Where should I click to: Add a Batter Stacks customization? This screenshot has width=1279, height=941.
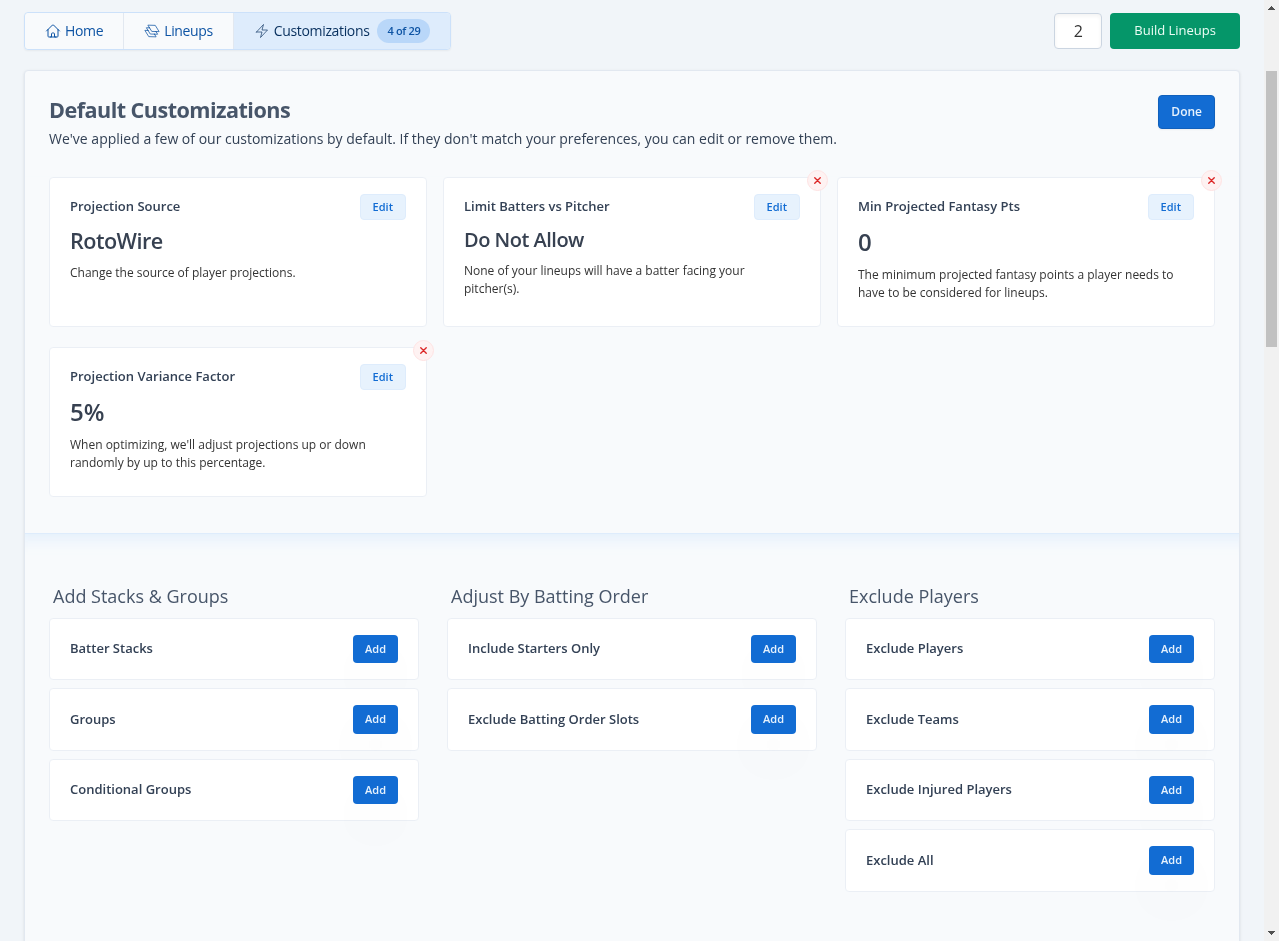point(375,649)
